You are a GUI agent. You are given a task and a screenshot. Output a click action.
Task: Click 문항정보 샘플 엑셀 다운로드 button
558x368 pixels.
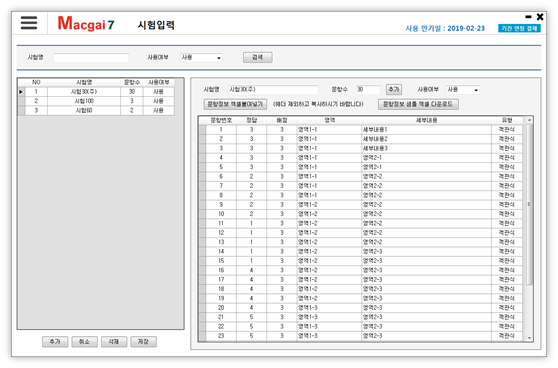pyautogui.click(x=418, y=104)
